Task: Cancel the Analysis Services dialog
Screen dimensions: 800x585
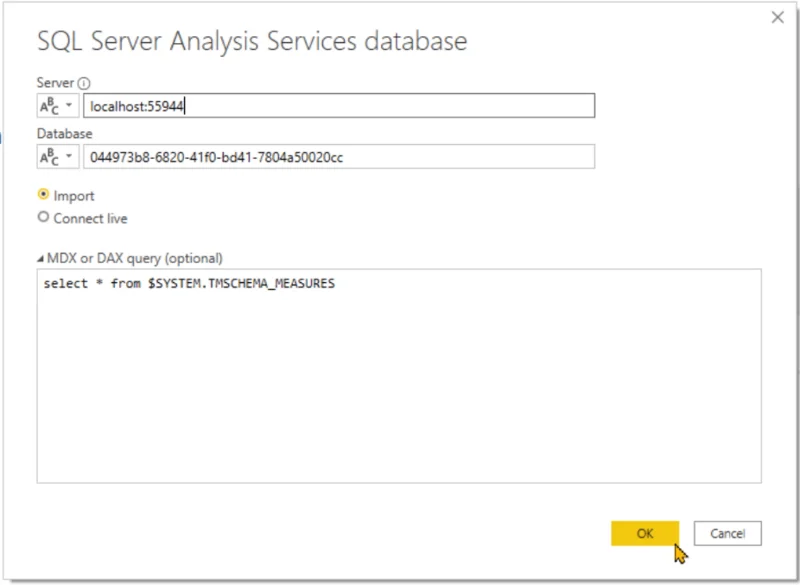Action: tap(728, 533)
